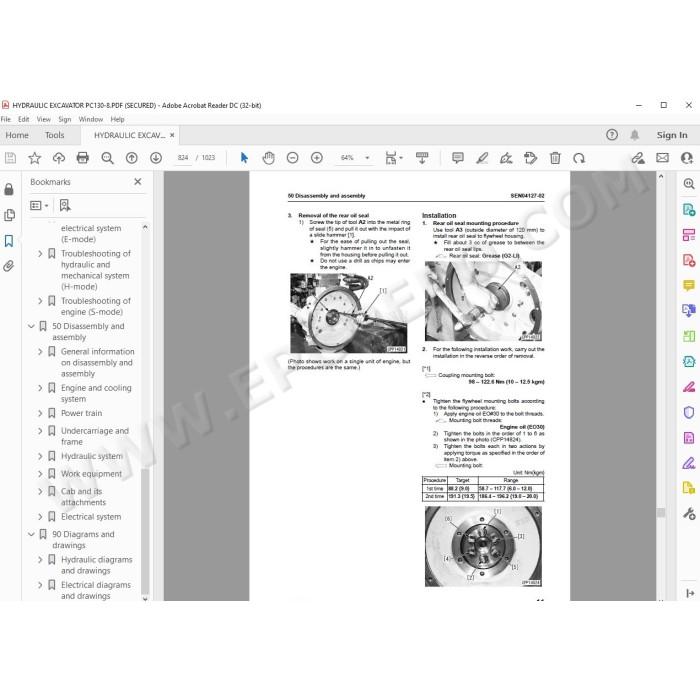Click the stamp tool icon
Screen dimensions: 700x700
pos(530,158)
